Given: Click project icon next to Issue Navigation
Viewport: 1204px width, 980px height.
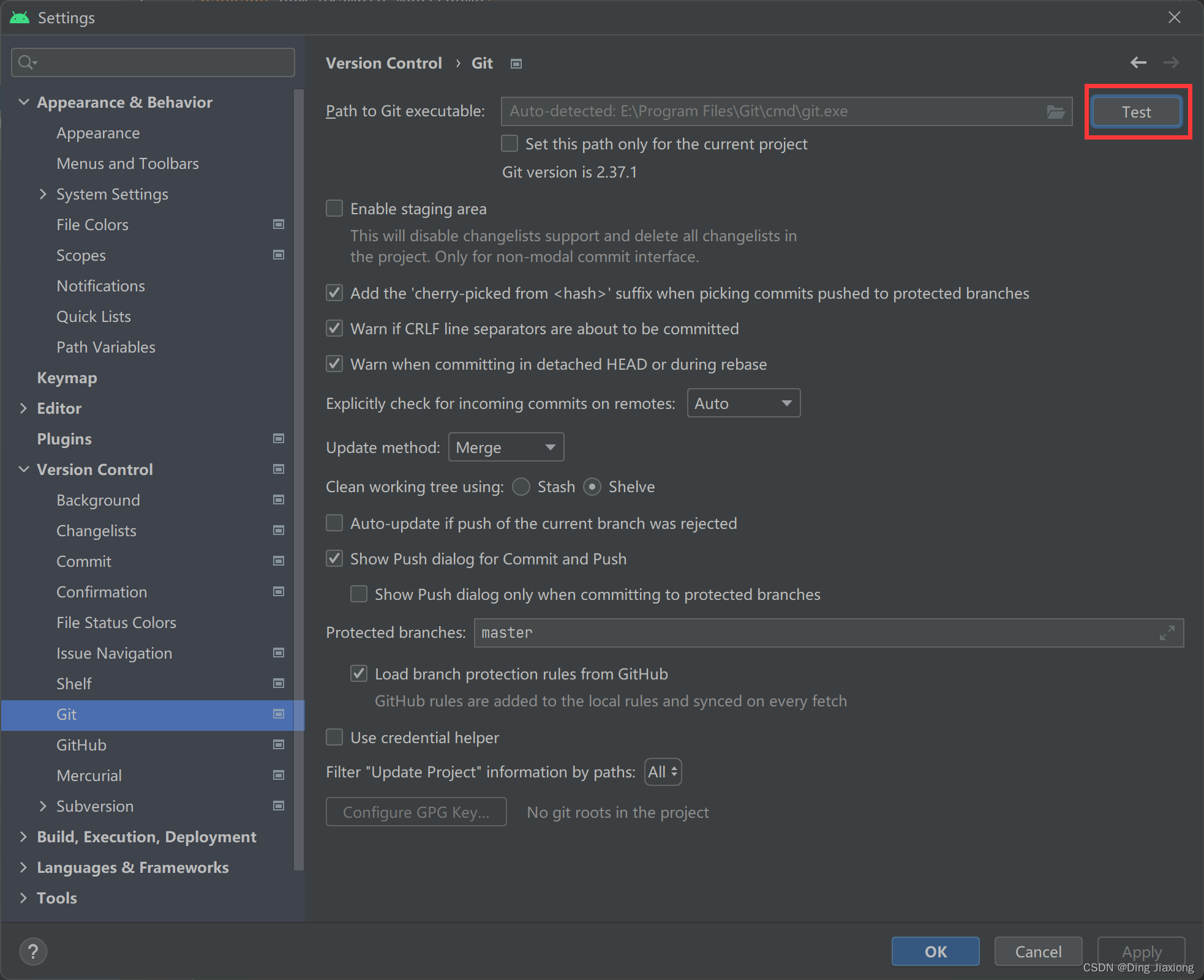Looking at the screenshot, I should click(279, 653).
